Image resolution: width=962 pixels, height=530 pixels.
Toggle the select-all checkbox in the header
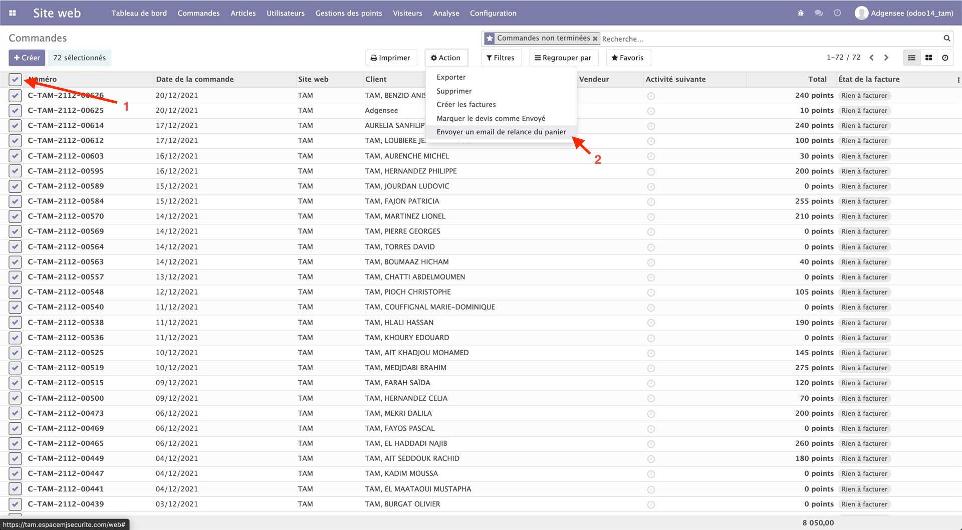coord(15,80)
